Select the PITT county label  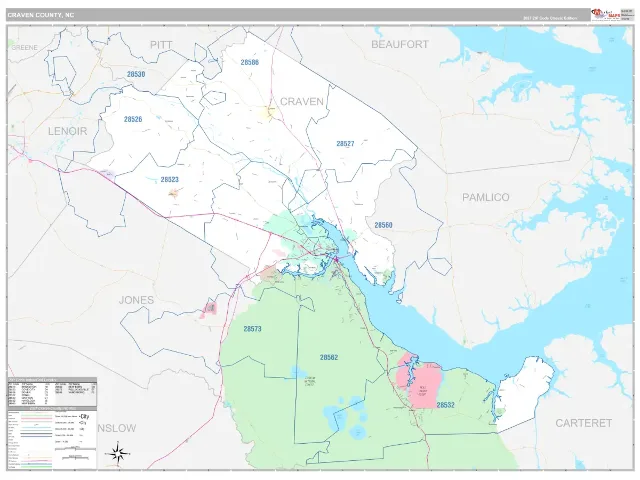coord(161,45)
